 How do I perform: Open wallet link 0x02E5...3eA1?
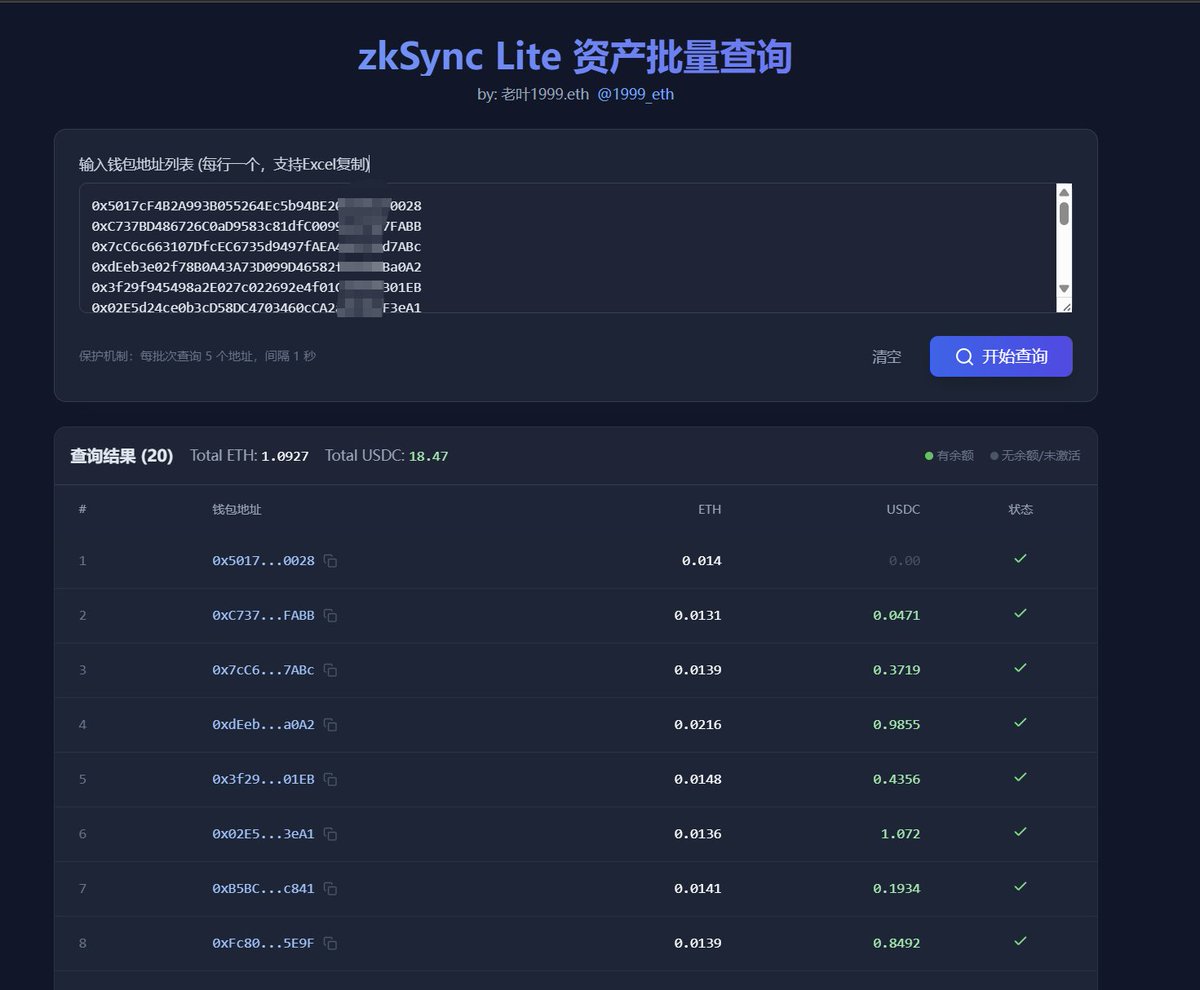click(263, 834)
